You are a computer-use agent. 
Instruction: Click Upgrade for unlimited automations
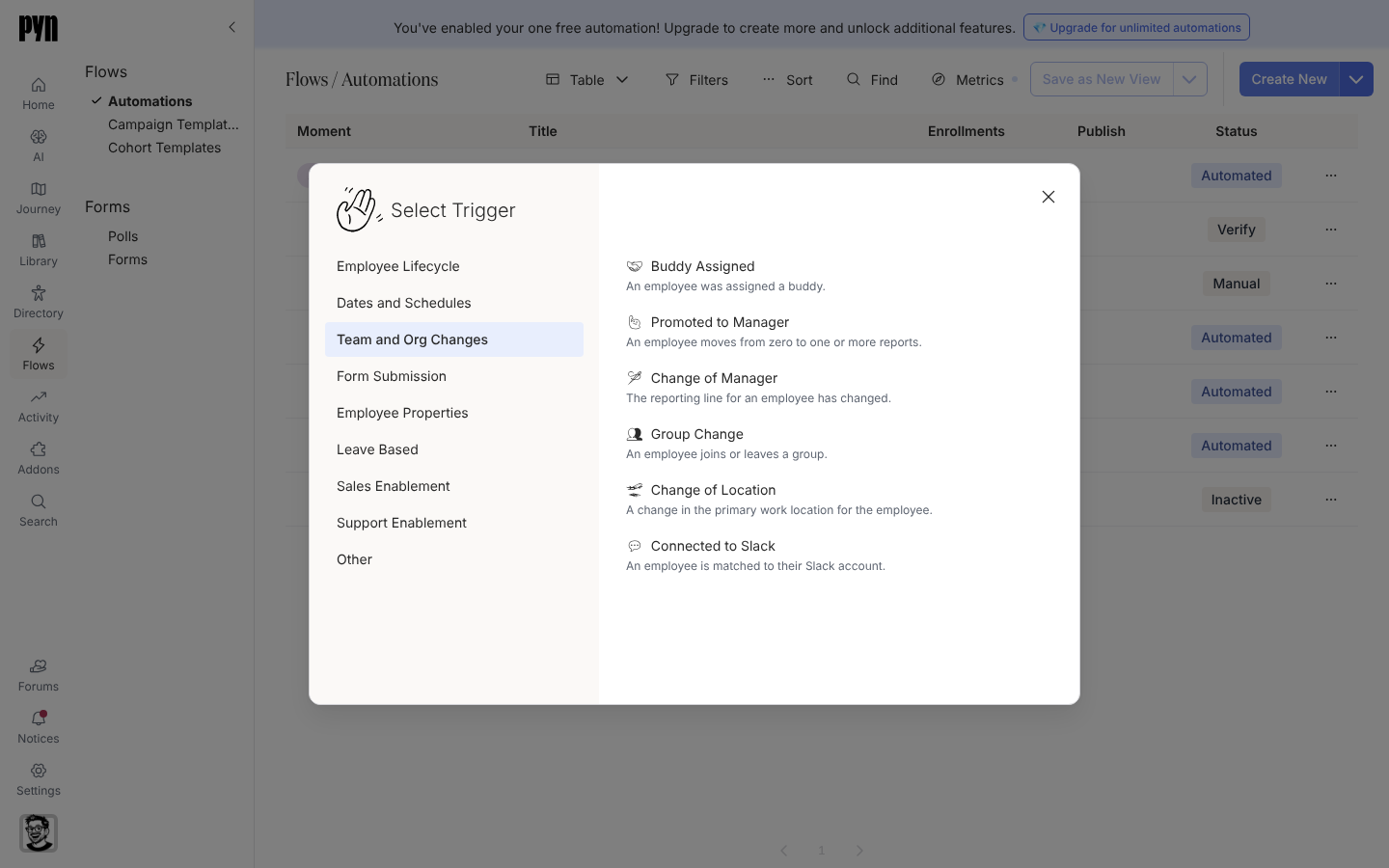1136,27
